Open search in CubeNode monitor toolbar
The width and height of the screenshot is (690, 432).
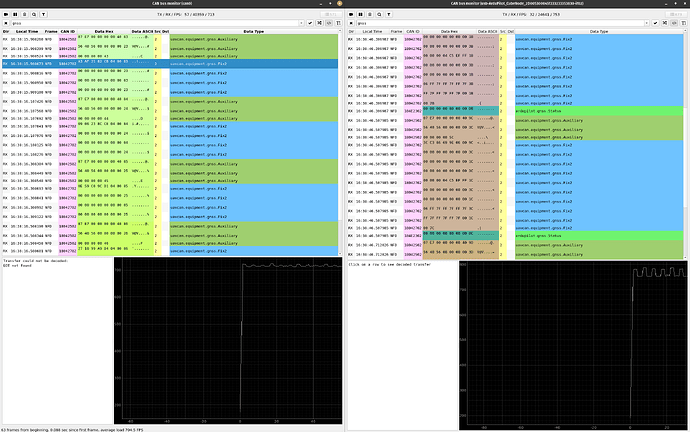click(379, 15)
